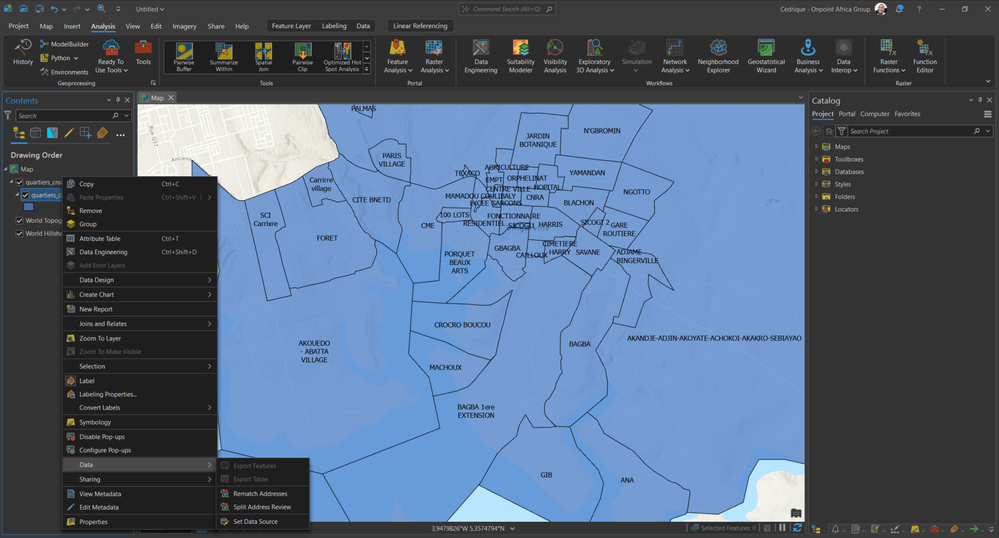Uncheck the World Hillshade layer checkbox
The image size is (999, 538).
point(19,234)
